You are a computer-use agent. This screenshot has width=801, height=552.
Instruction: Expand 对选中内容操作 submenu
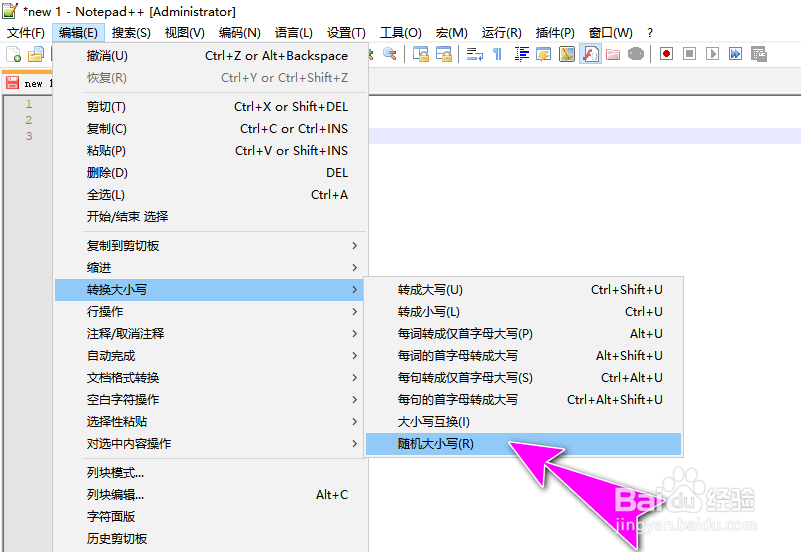210,443
